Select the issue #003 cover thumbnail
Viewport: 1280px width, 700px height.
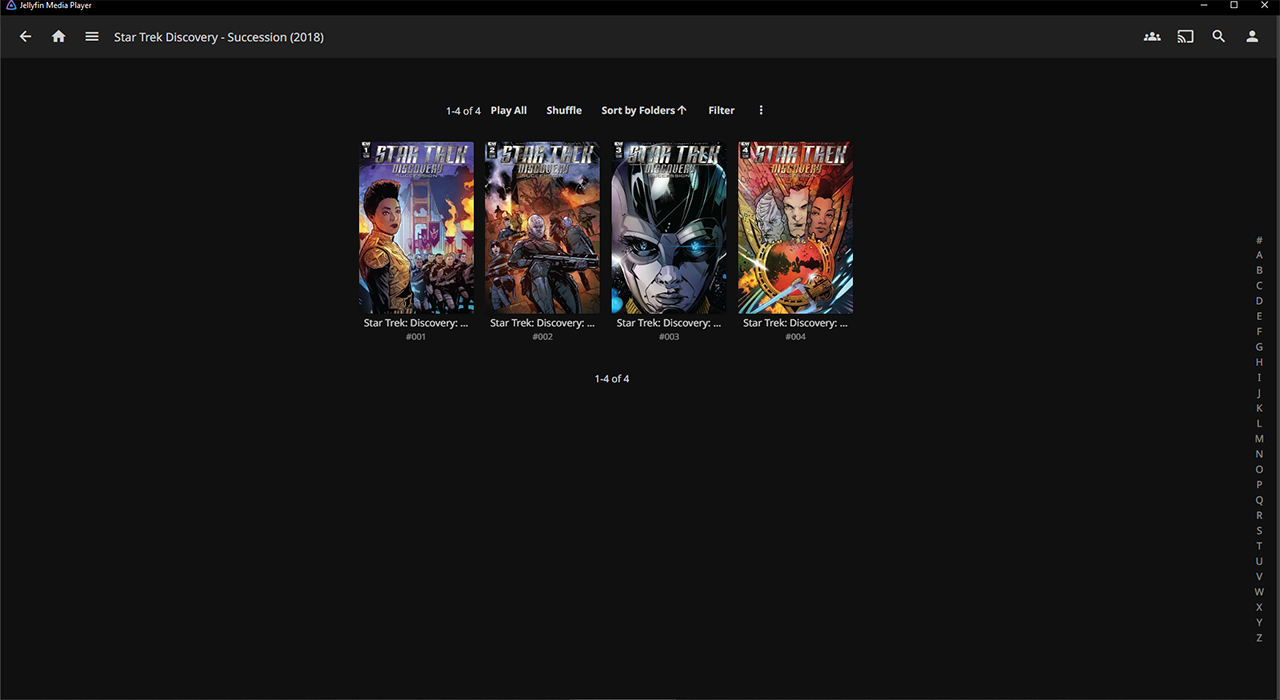pos(669,228)
